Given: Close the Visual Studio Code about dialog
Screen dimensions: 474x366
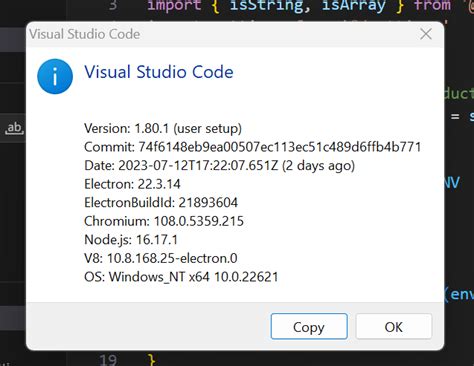Looking at the screenshot, I should [426, 34].
